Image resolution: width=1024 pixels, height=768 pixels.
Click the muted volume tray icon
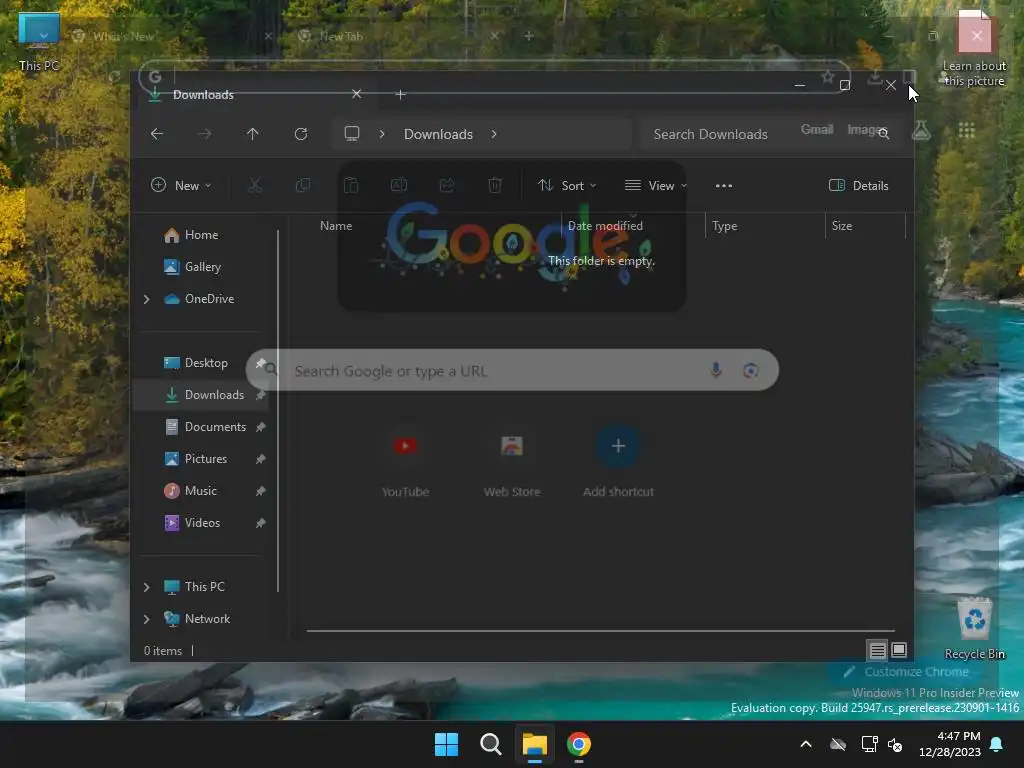point(895,744)
